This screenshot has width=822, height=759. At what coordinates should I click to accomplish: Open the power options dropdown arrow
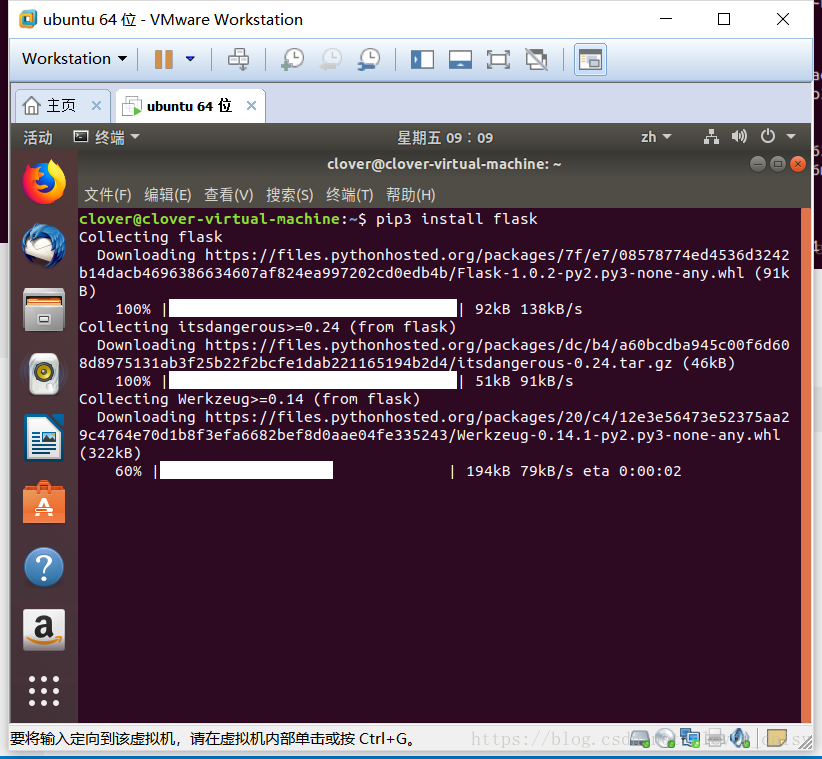coord(190,59)
